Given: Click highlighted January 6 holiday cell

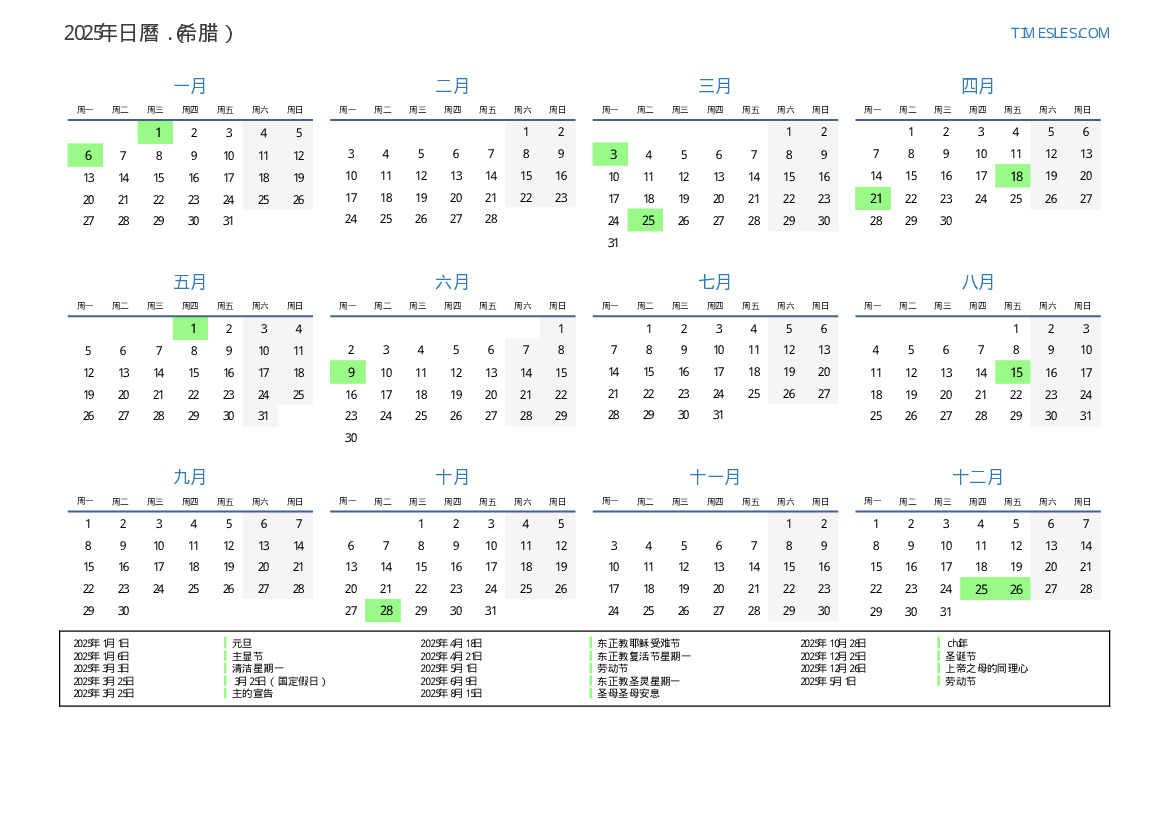Looking at the screenshot, I should 86,155.
